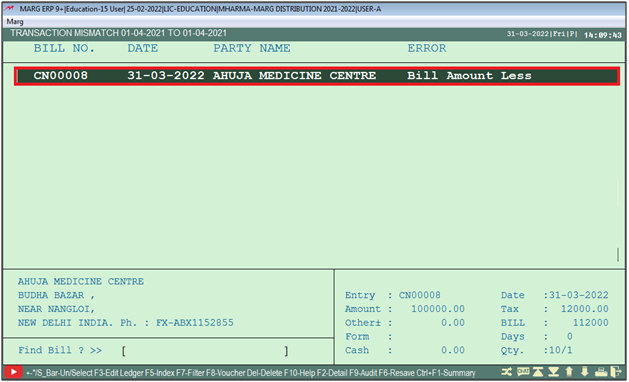Click the Other± value 0.00
The image size is (629, 382).
(453, 323)
